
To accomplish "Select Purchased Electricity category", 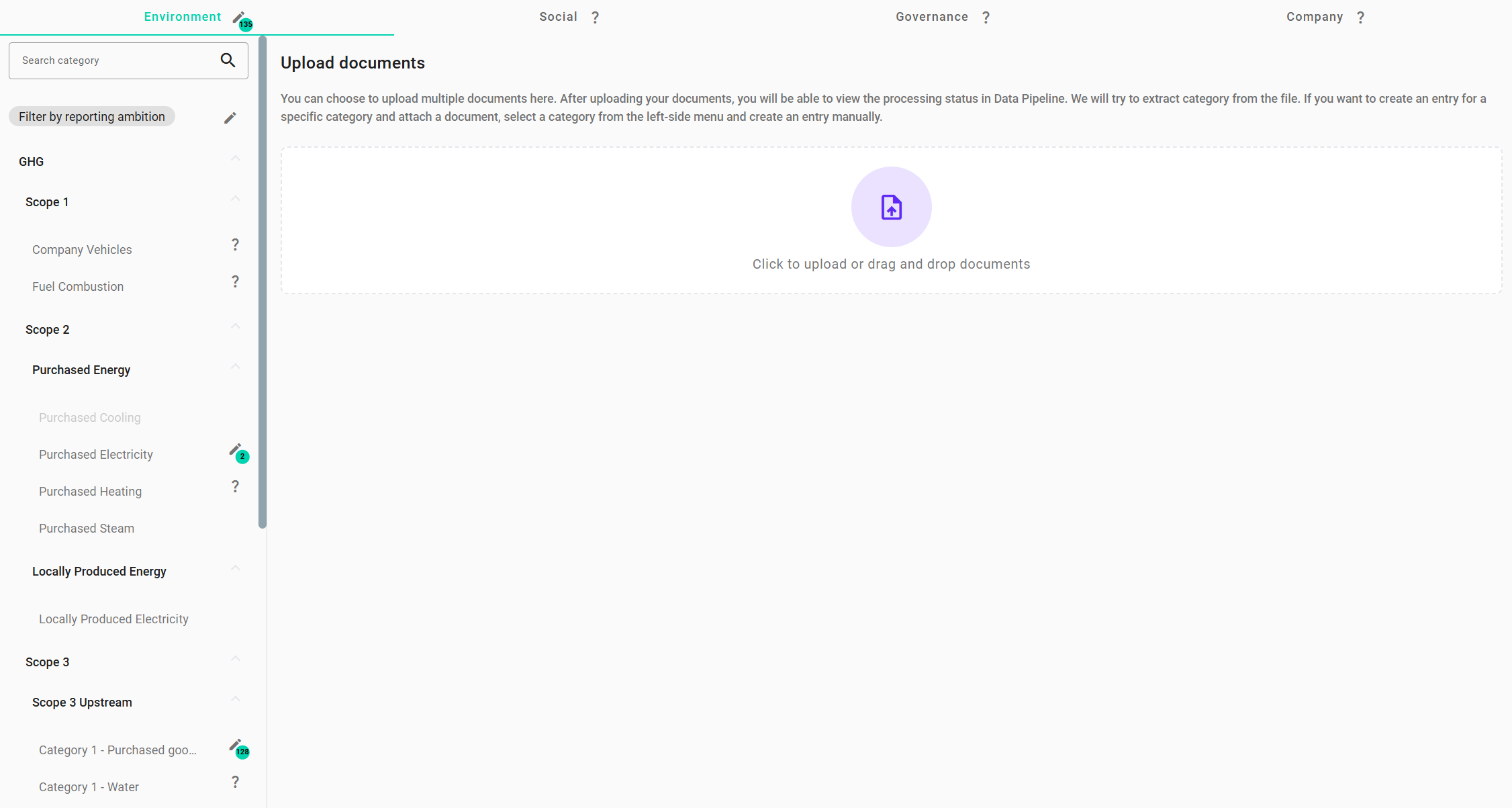I will point(96,455).
